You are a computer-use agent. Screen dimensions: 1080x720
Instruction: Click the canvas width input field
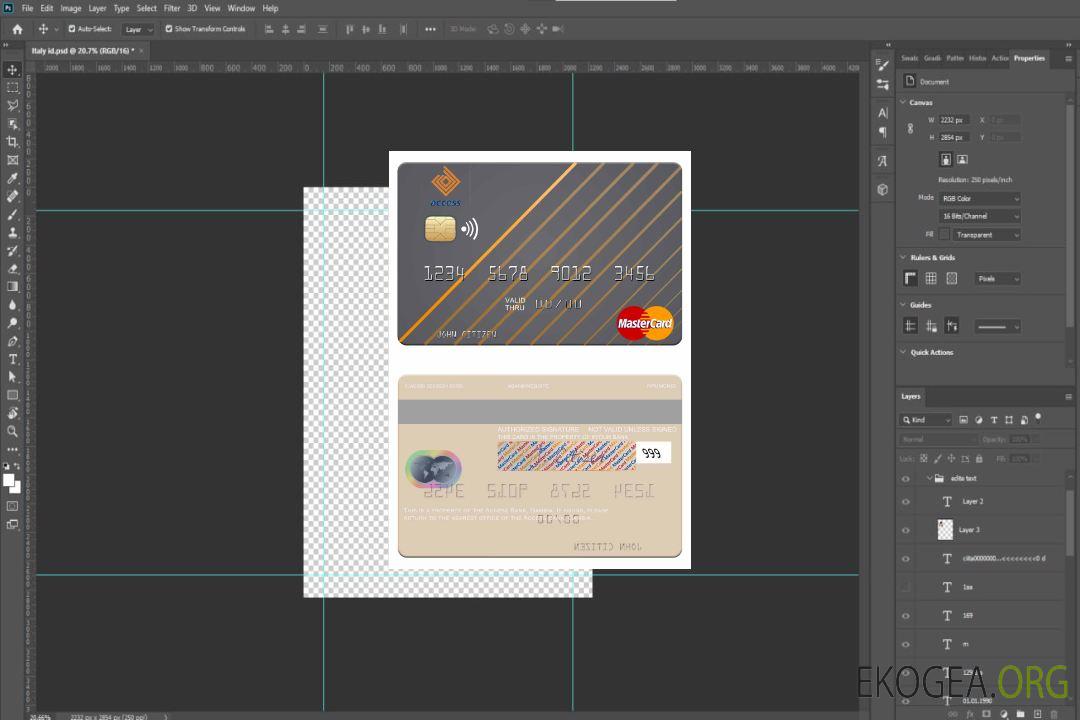pos(954,120)
